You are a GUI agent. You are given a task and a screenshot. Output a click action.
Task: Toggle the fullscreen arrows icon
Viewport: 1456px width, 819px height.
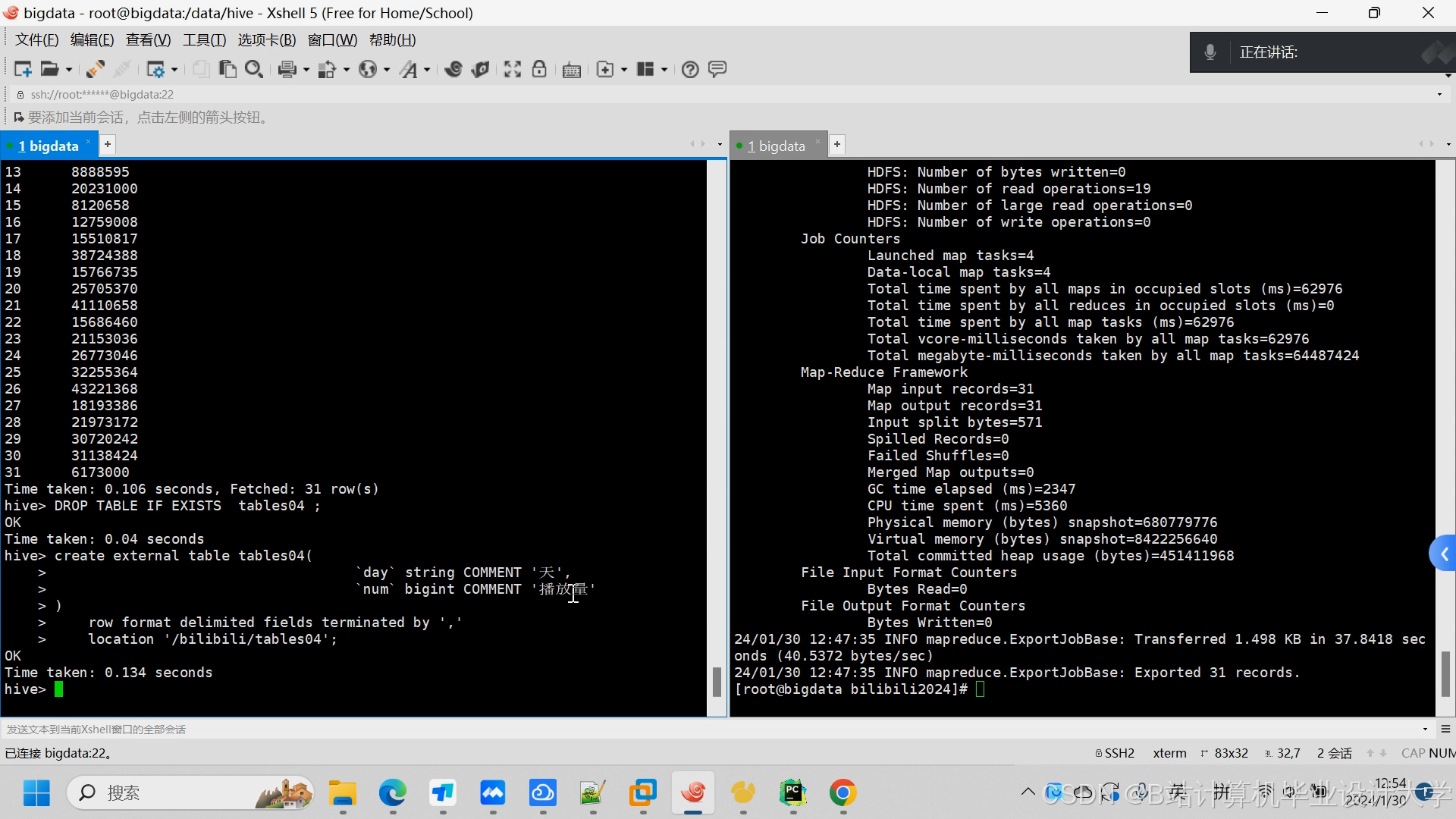[513, 69]
